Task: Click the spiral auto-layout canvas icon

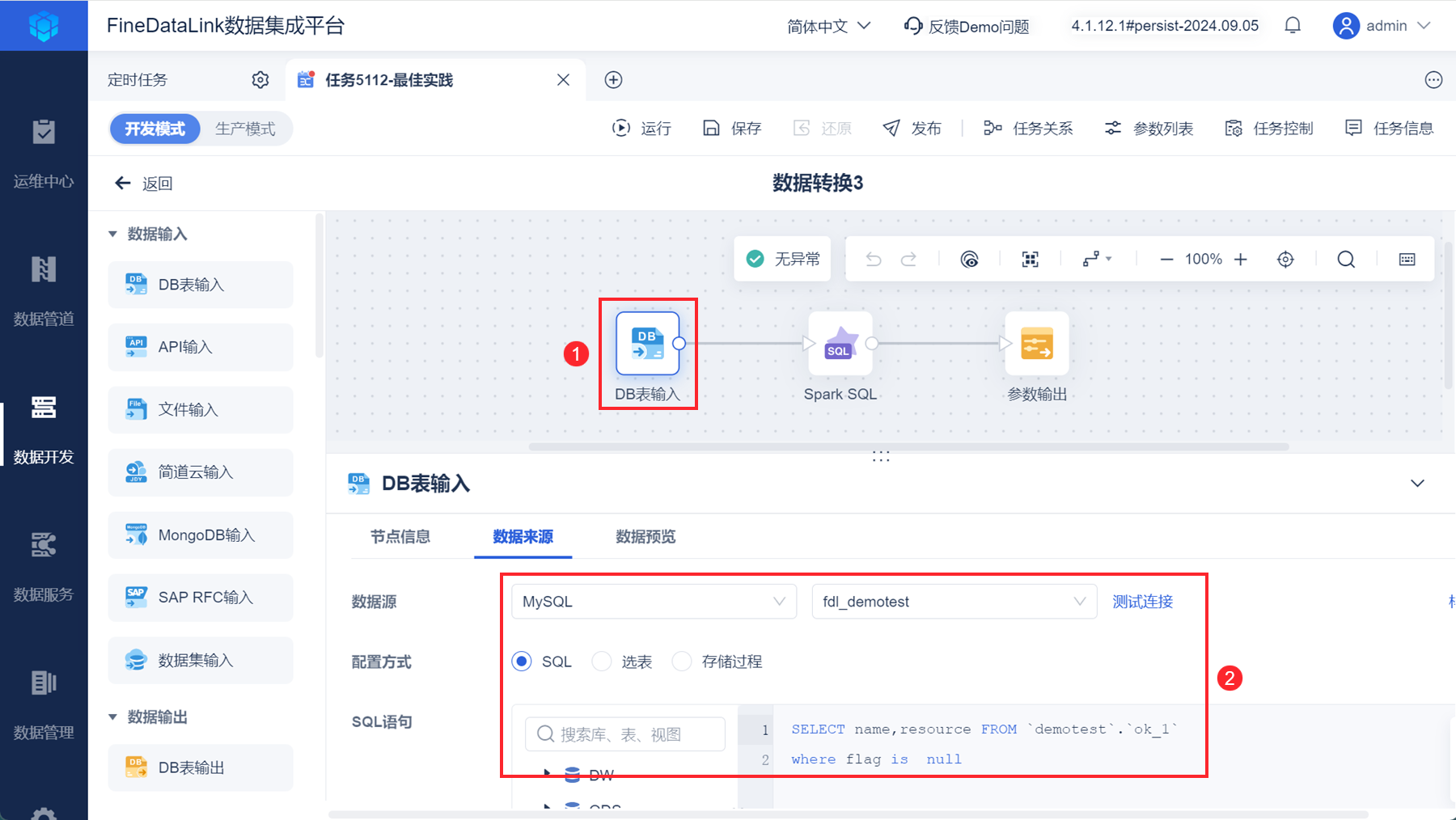Action: (969, 260)
